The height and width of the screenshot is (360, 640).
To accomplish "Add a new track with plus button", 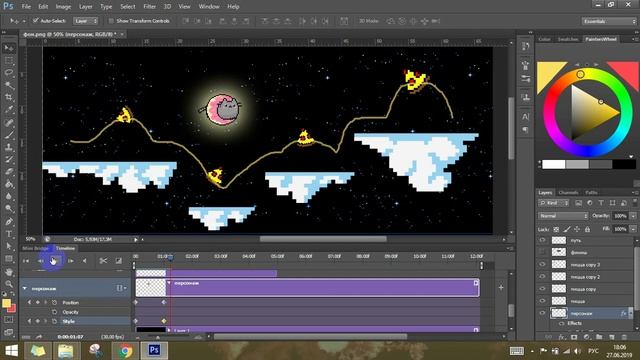I will (x=501, y=288).
